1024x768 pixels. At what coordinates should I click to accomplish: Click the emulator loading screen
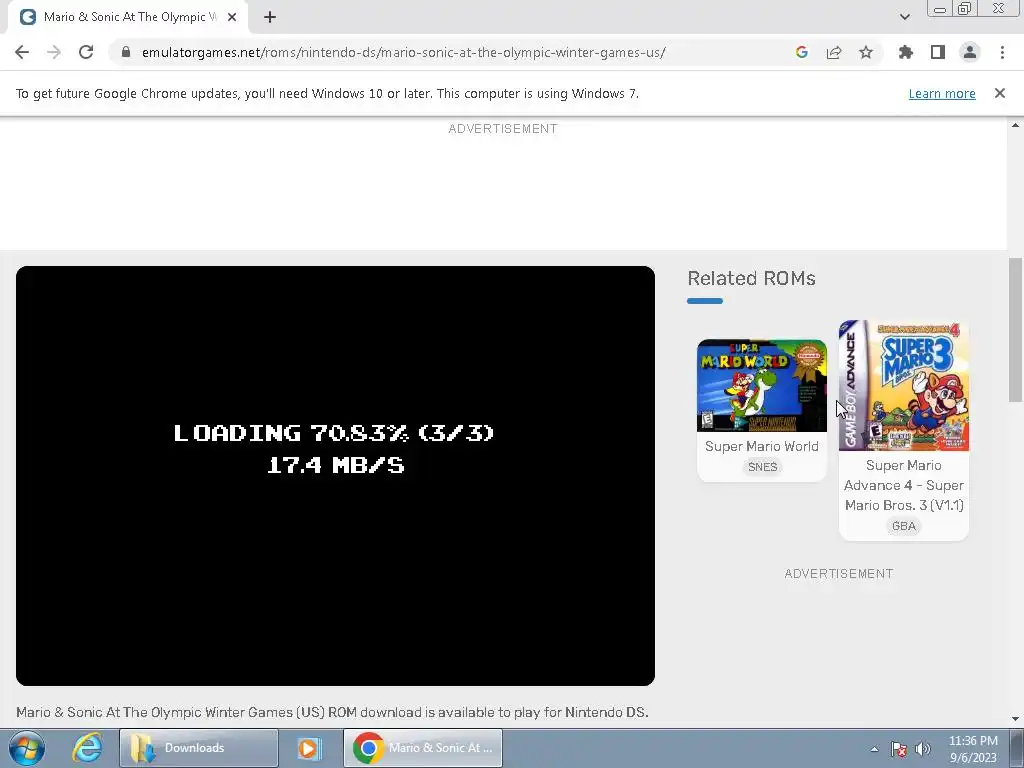coord(335,475)
